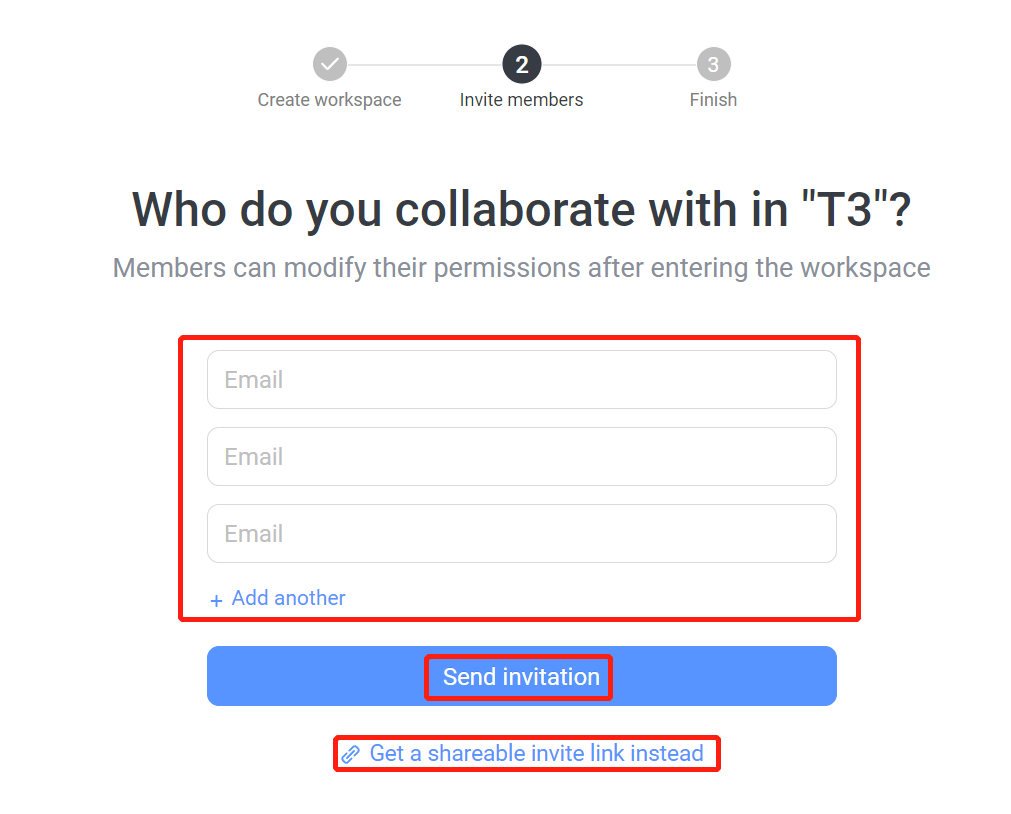Image resolution: width=1011 pixels, height=814 pixels.
Task: Open the Finish step label
Action: [713, 100]
